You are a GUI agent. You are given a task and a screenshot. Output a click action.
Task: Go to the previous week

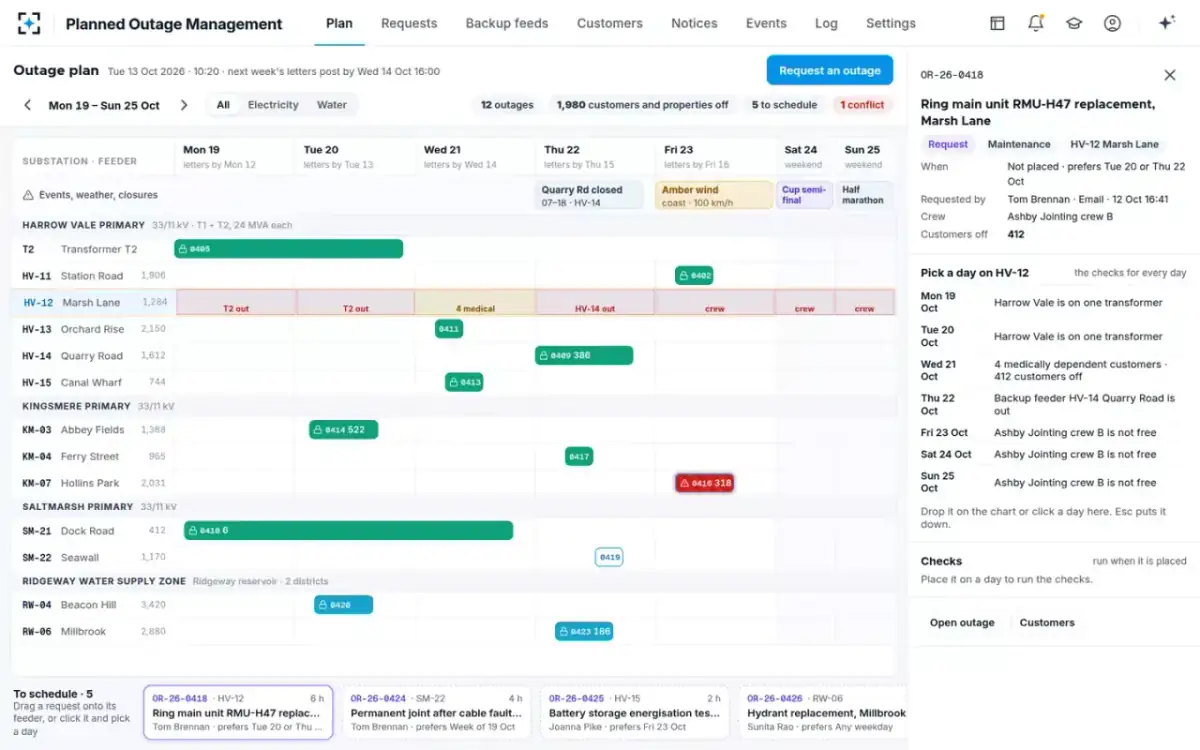click(28, 105)
